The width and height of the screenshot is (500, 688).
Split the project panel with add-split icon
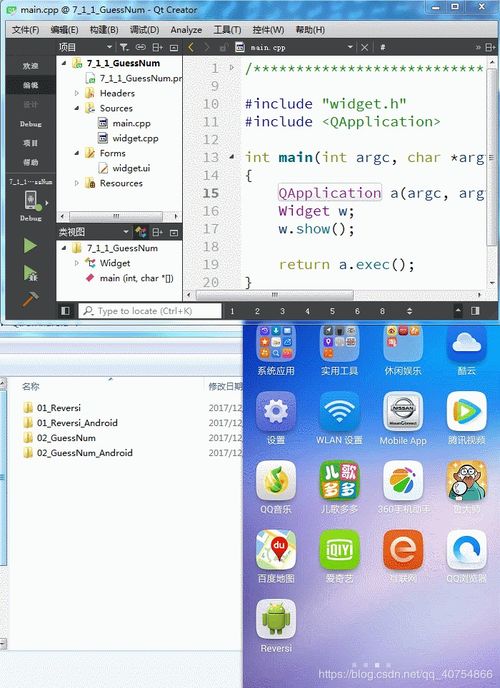(157, 47)
